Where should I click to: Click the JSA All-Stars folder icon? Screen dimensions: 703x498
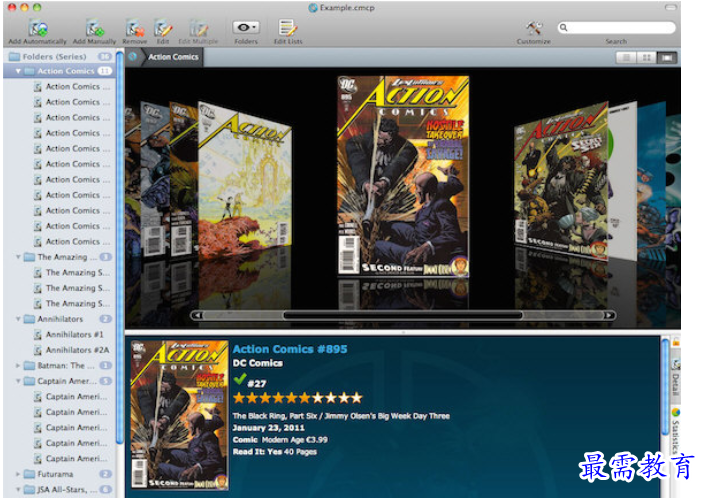pos(30,489)
